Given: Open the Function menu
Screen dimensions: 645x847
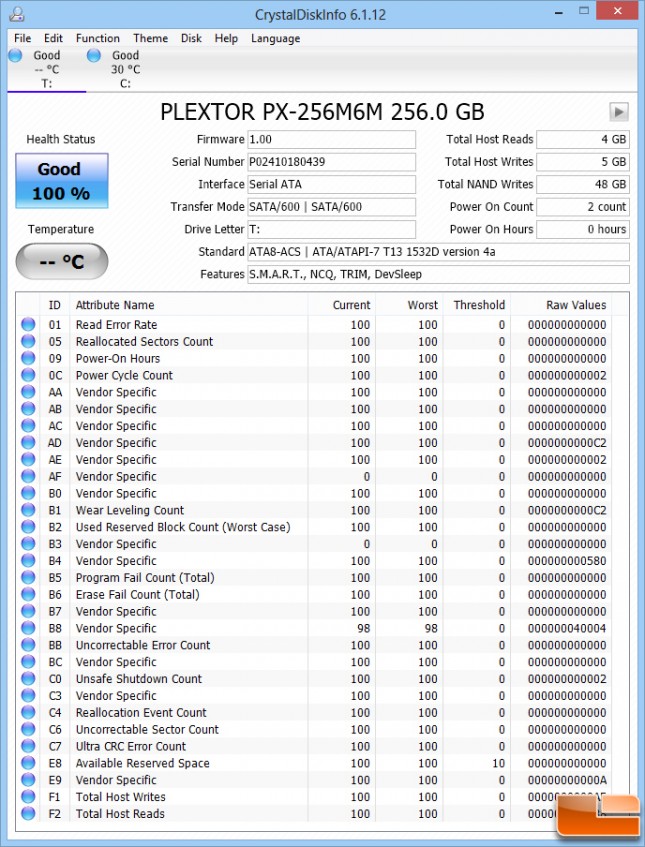Looking at the screenshot, I should pyautogui.click(x=98, y=38).
